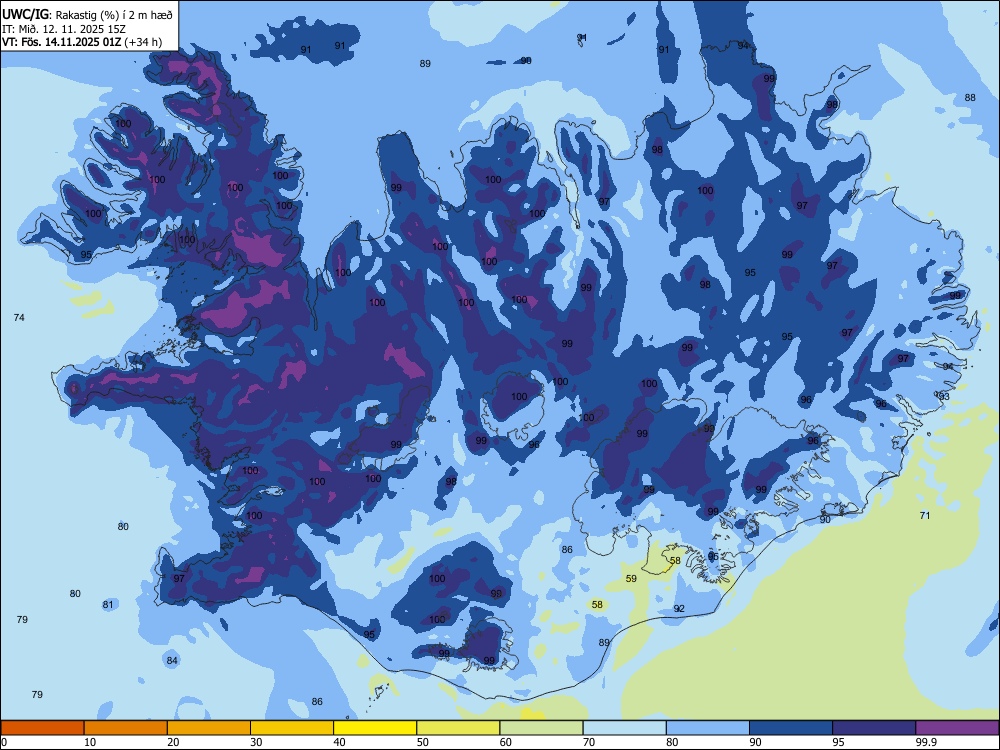Select the '81' humidity value on the map
1000x750 pixels.
click(108, 605)
